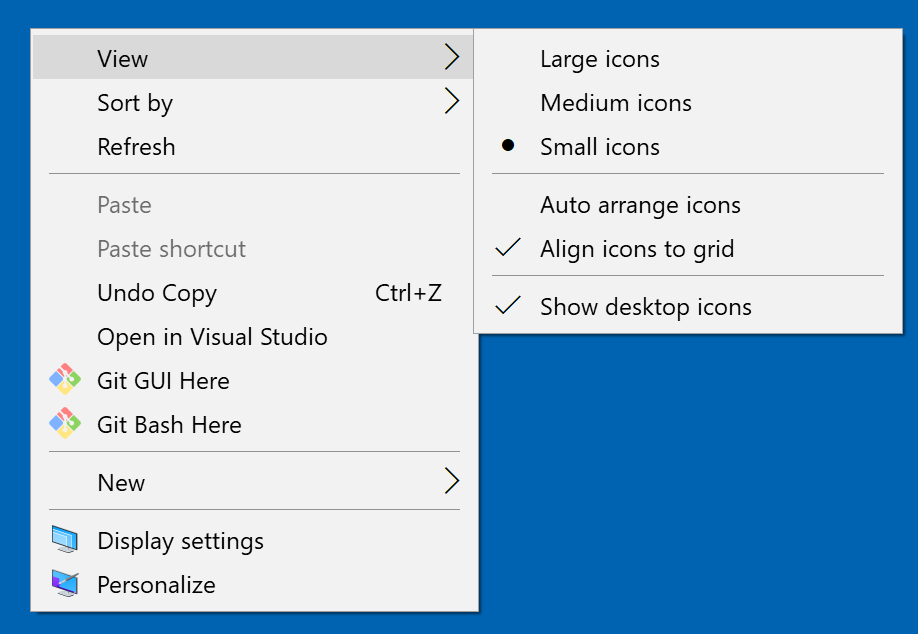The height and width of the screenshot is (634, 918).
Task: Click the Git GUI Here icon
Action: (64, 379)
